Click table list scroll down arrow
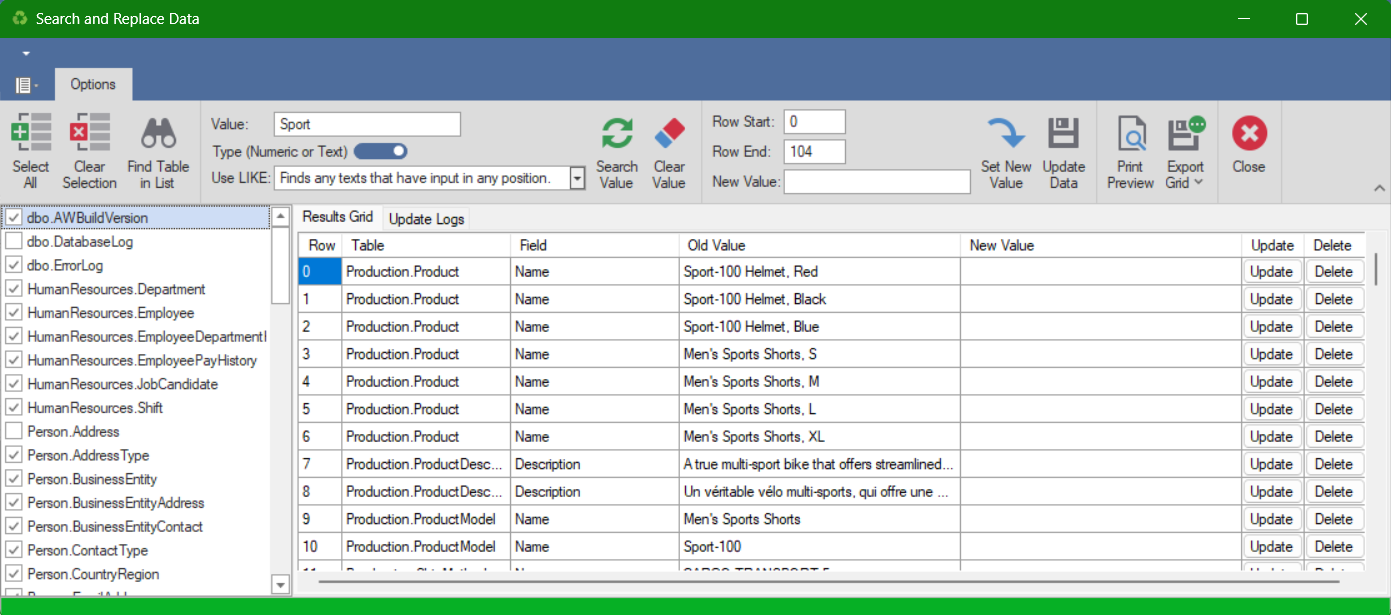The width and height of the screenshot is (1391, 615). [280, 585]
